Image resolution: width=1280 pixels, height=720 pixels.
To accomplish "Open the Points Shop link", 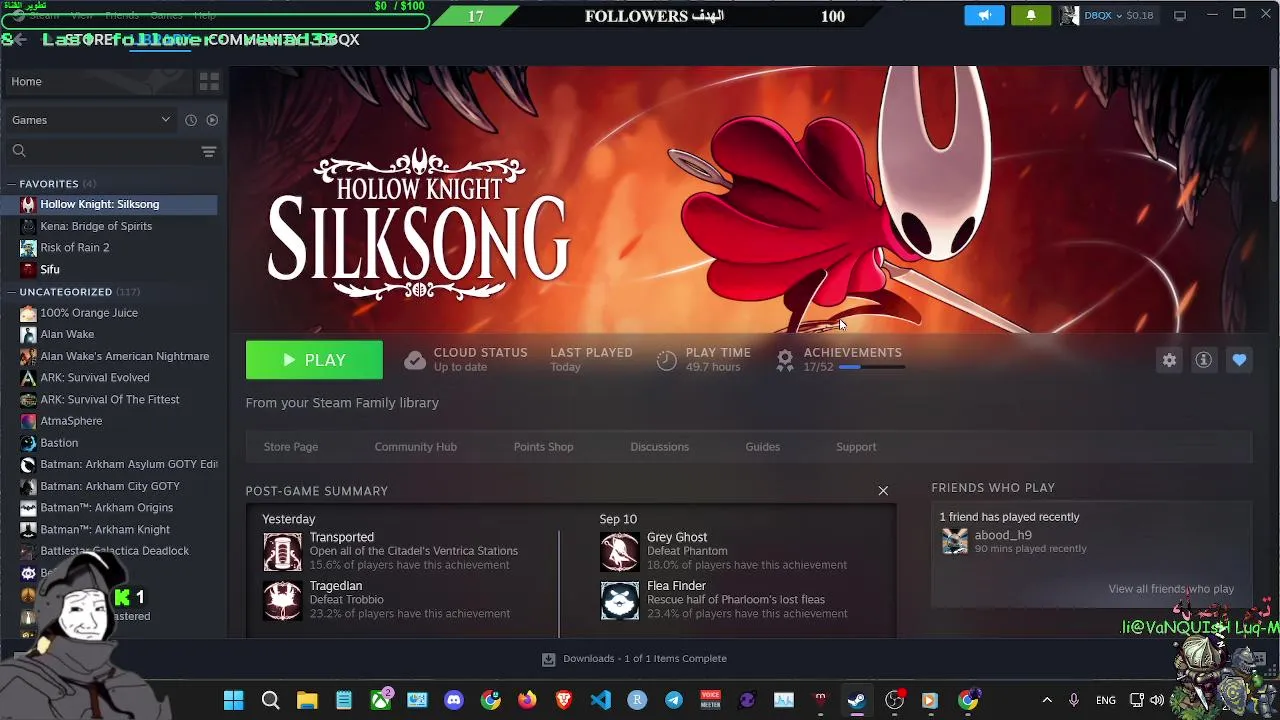I will (543, 447).
